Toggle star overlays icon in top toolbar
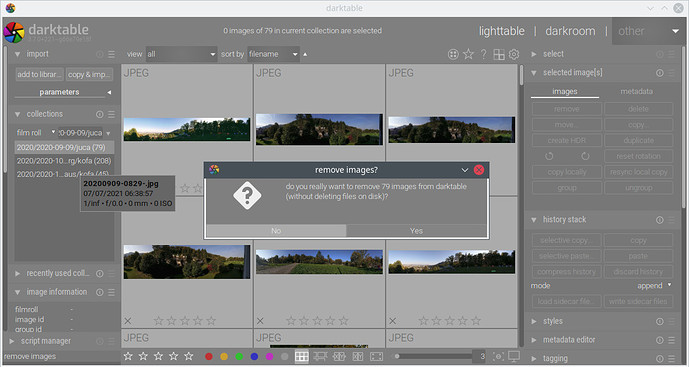689x367 pixels. pyautogui.click(x=468, y=54)
